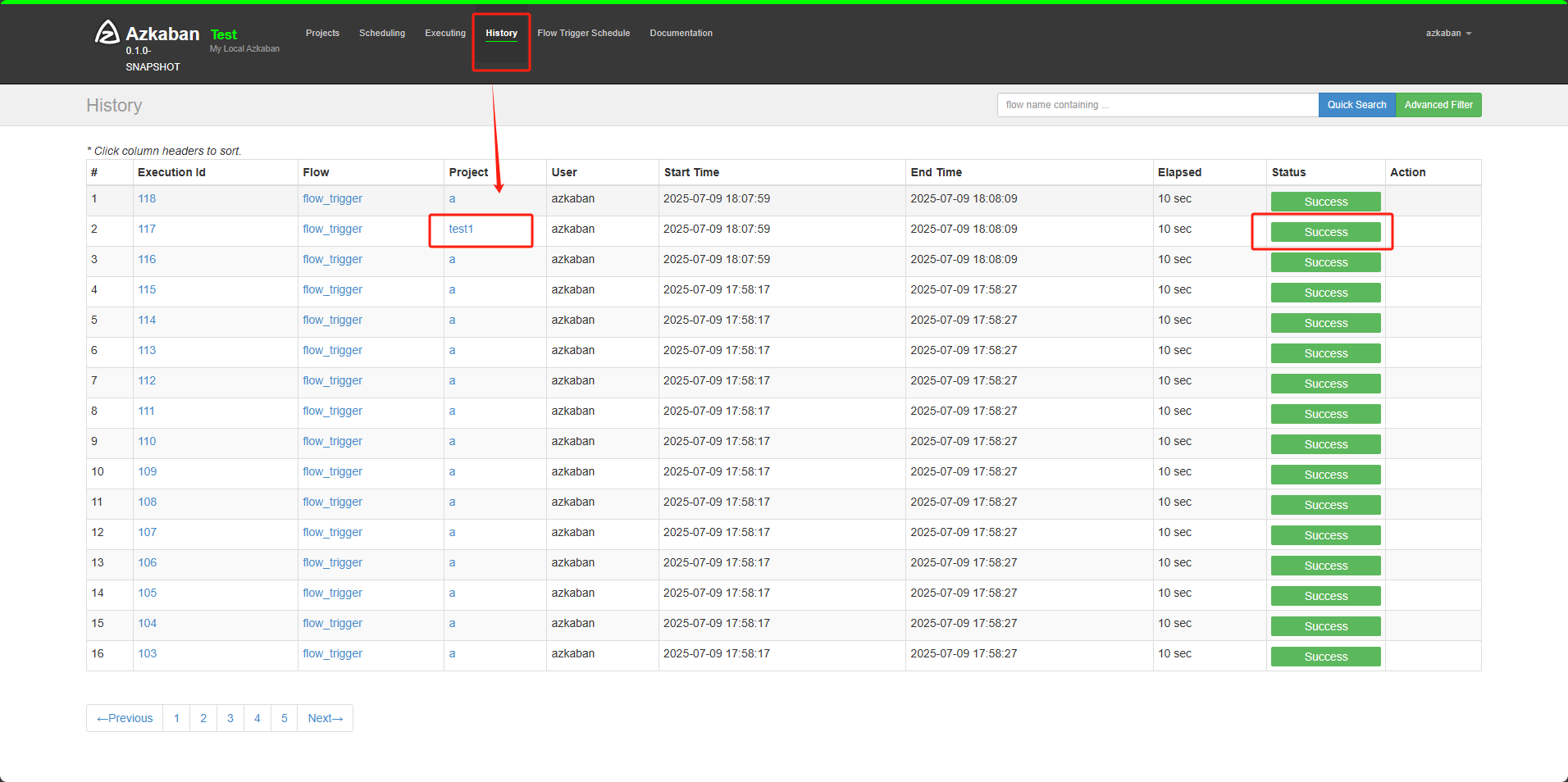Image resolution: width=1568 pixels, height=782 pixels.
Task: Go to the Scheduling page
Action: [x=382, y=34]
